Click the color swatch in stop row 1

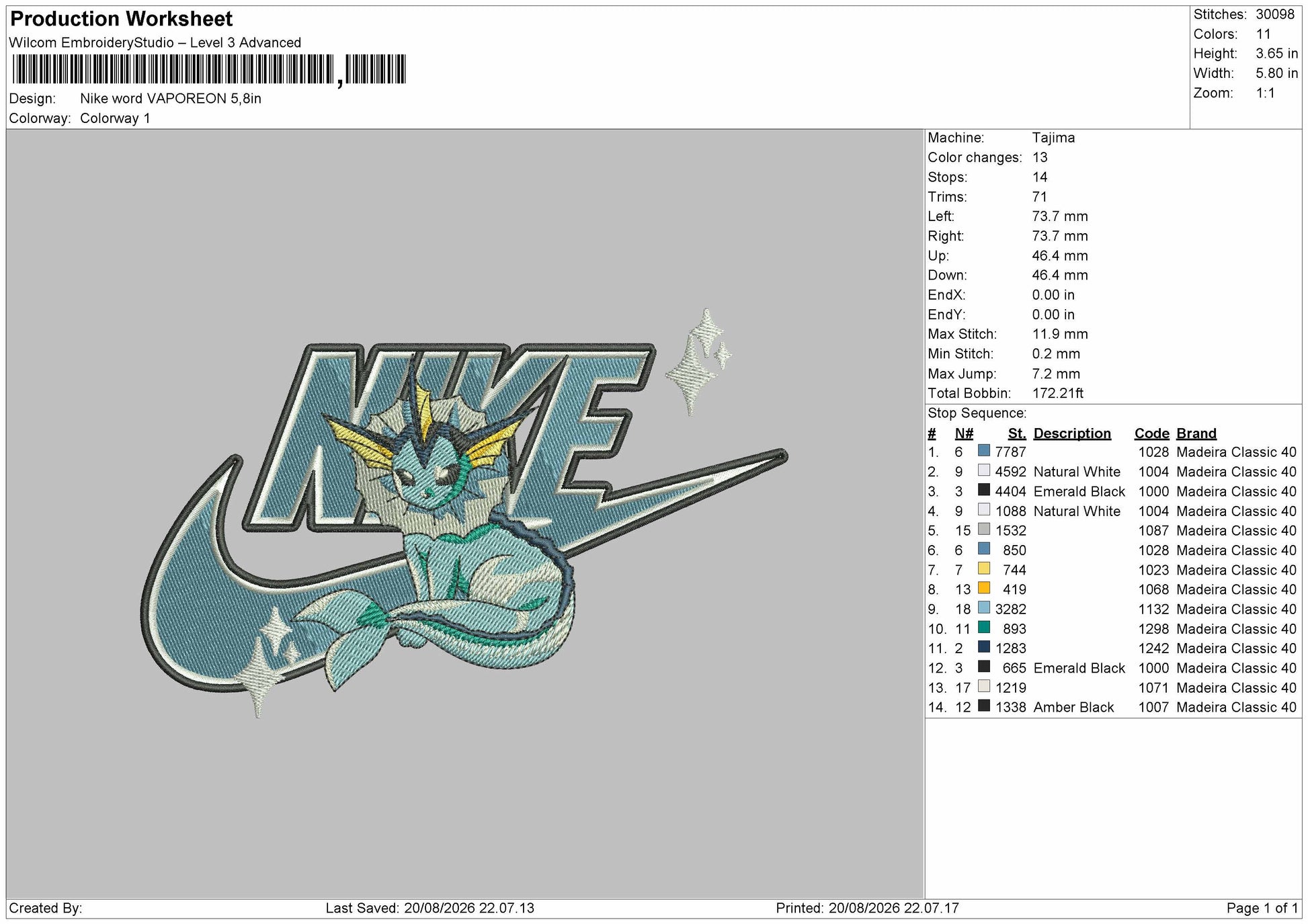pos(984,451)
